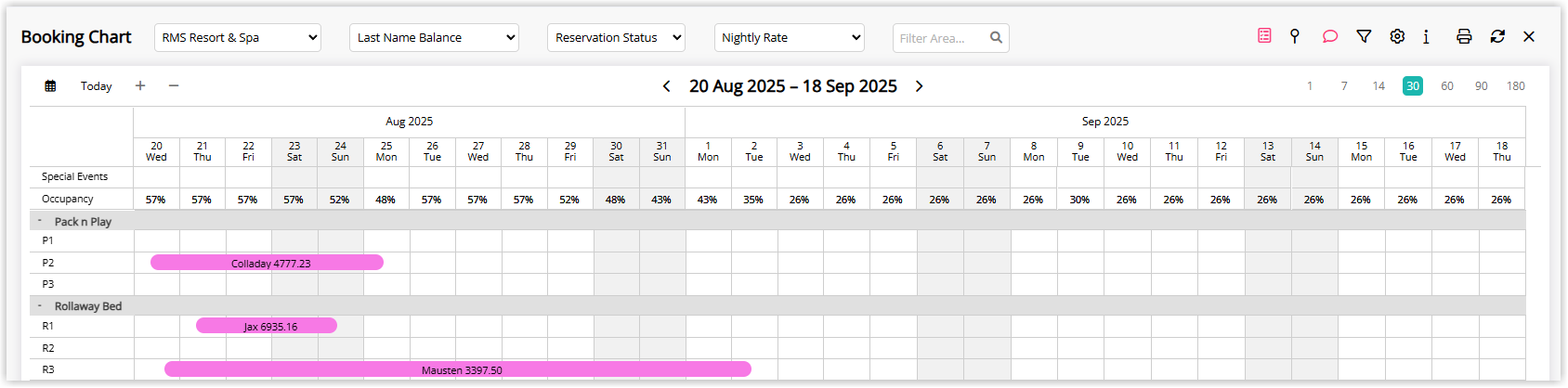
Task: Click the 30% occupancy cell
Action: click(x=1079, y=200)
